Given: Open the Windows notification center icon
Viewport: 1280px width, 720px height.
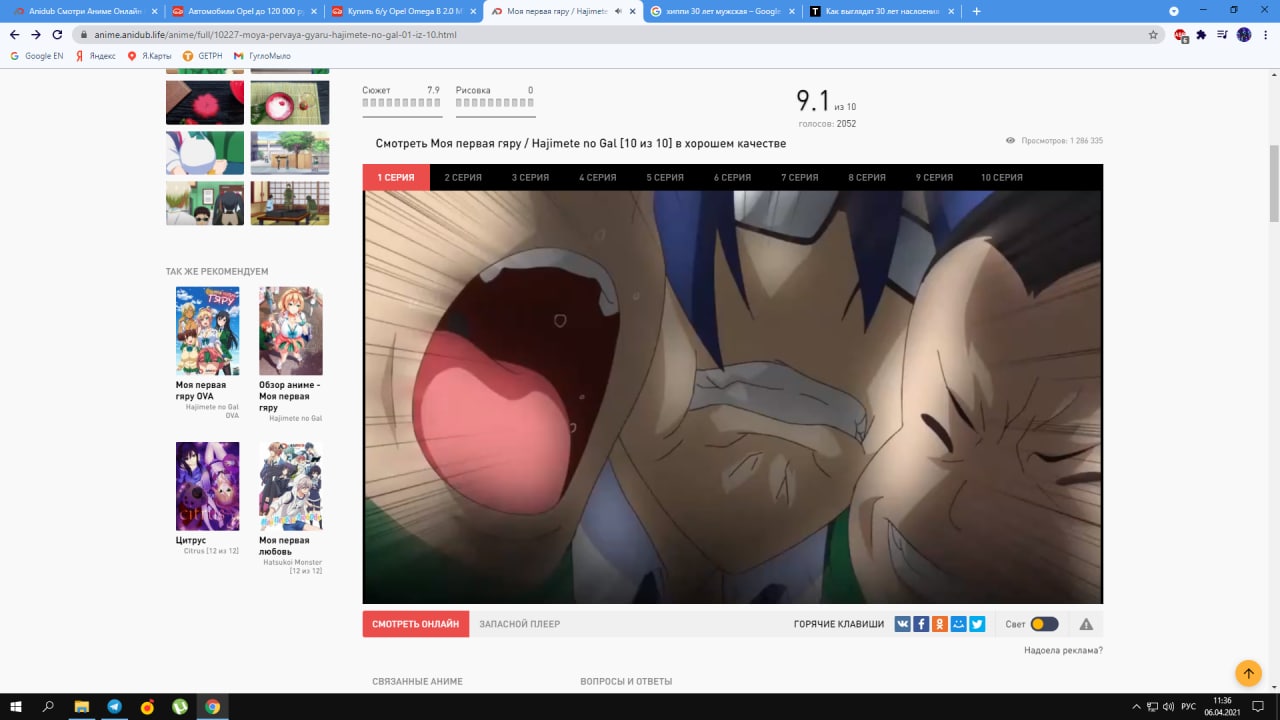Looking at the screenshot, I should coord(1259,706).
